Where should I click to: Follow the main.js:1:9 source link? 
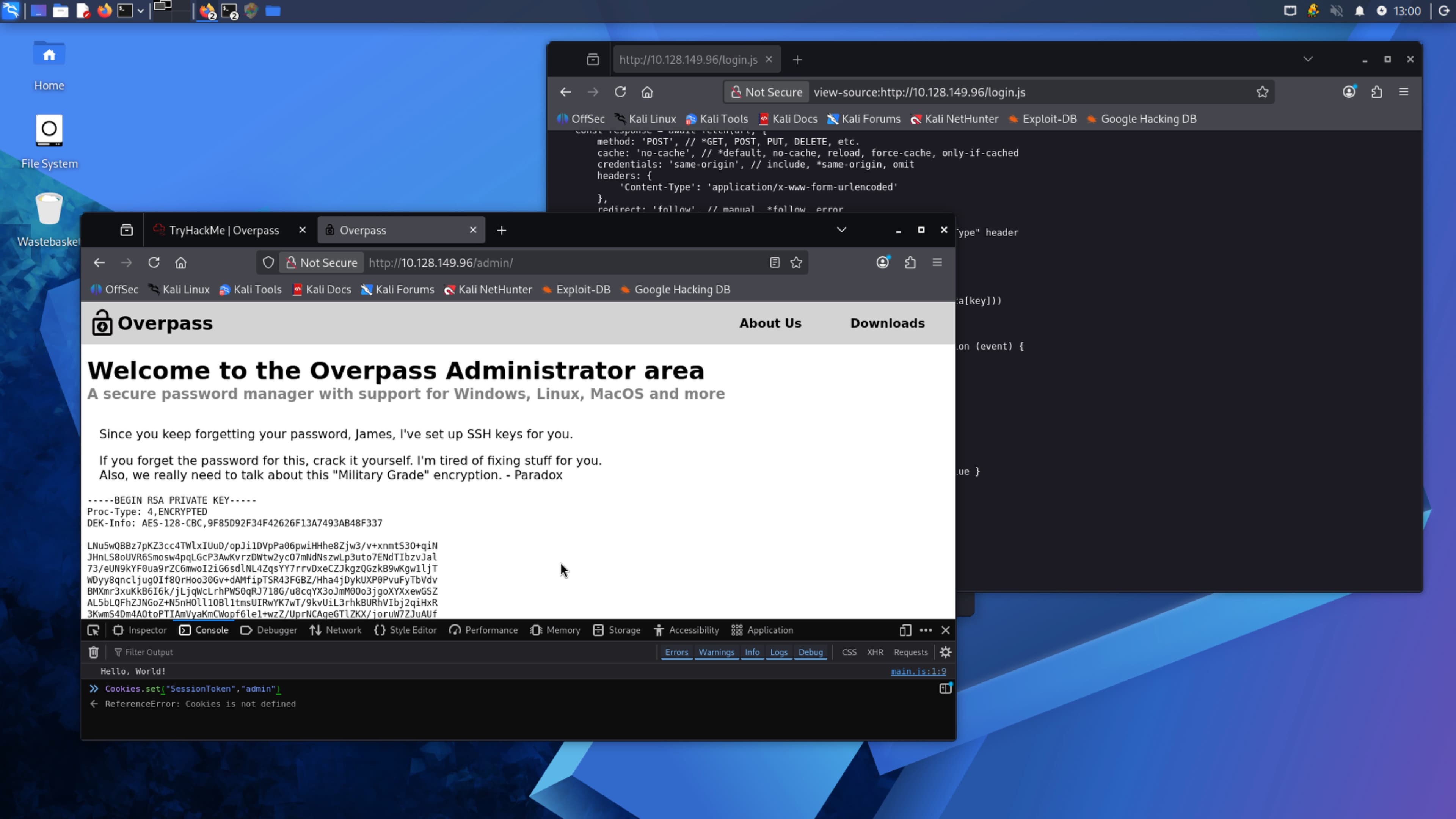[x=918, y=672]
